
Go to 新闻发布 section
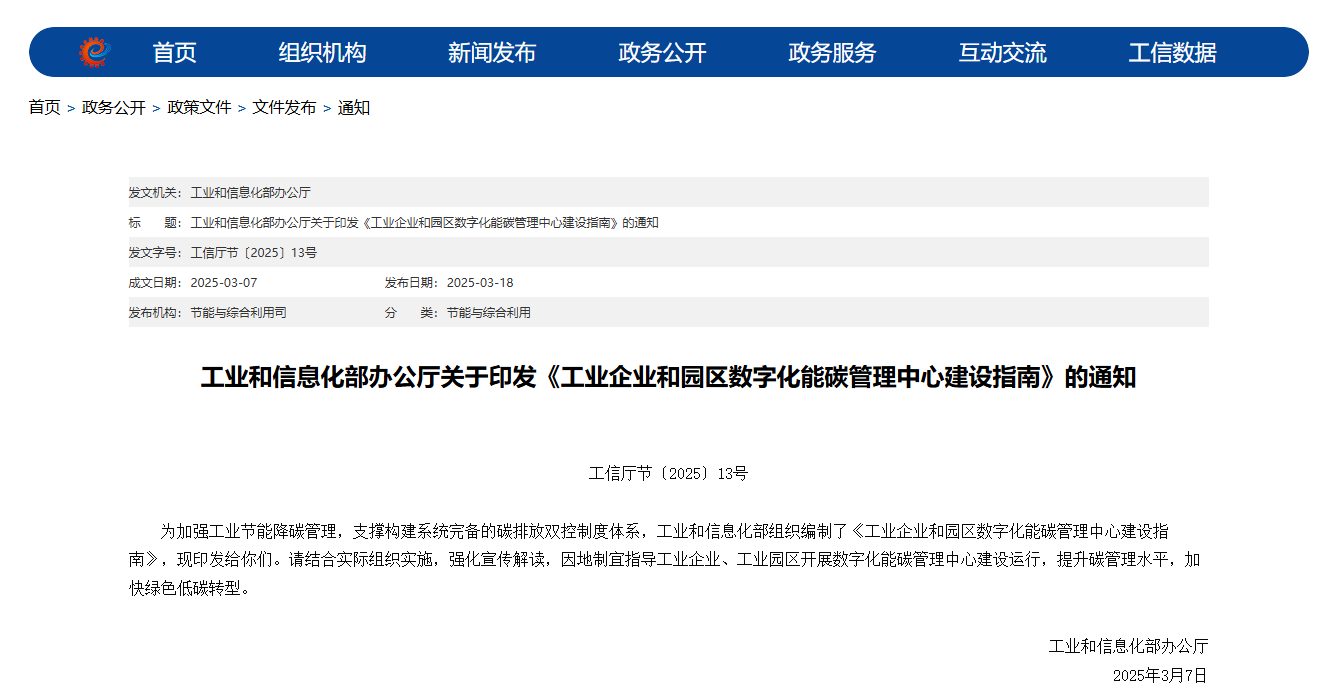492,53
